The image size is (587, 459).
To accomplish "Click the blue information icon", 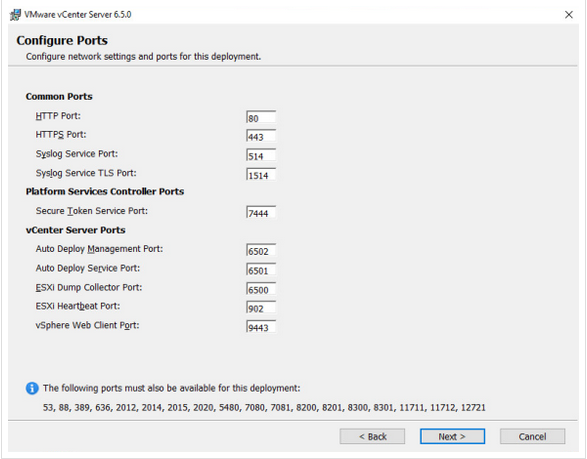I will coord(32,388).
